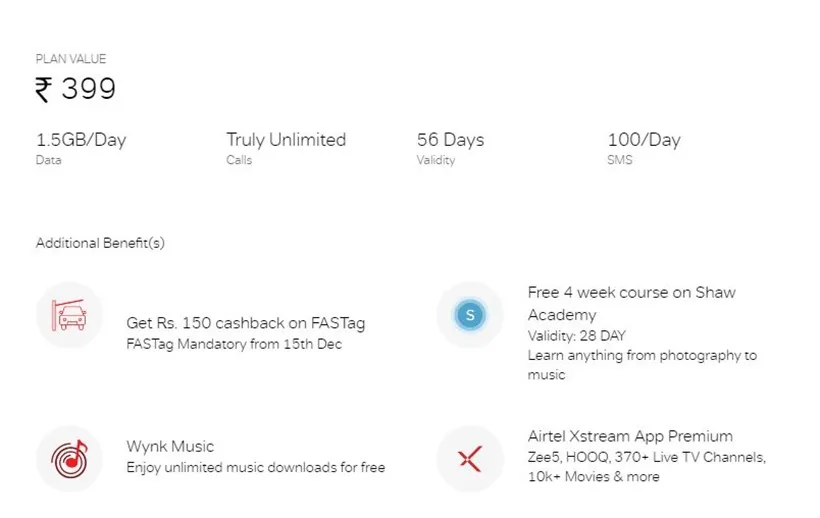Select the 100/Day SMS detail

click(644, 140)
